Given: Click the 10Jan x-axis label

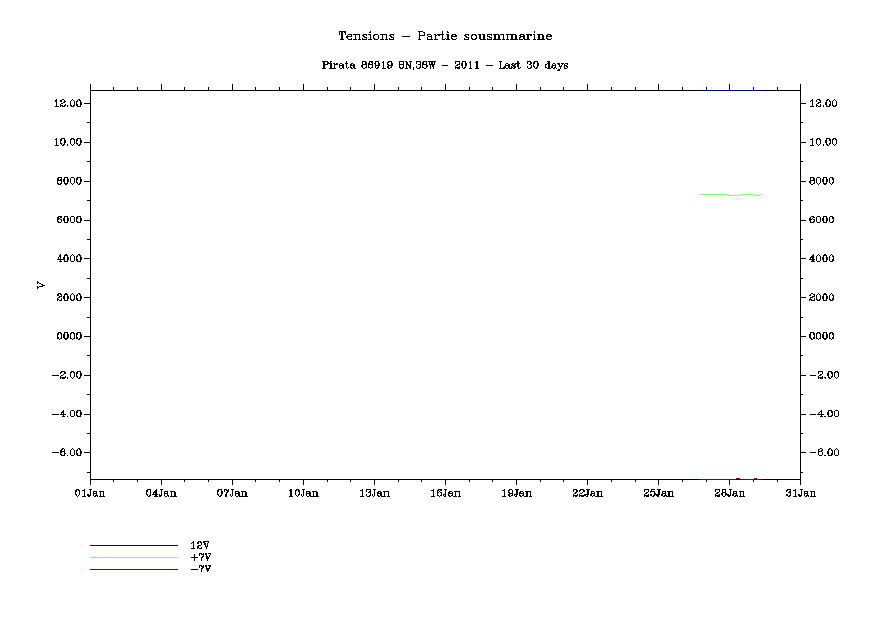Looking at the screenshot, I should coord(303,493).
